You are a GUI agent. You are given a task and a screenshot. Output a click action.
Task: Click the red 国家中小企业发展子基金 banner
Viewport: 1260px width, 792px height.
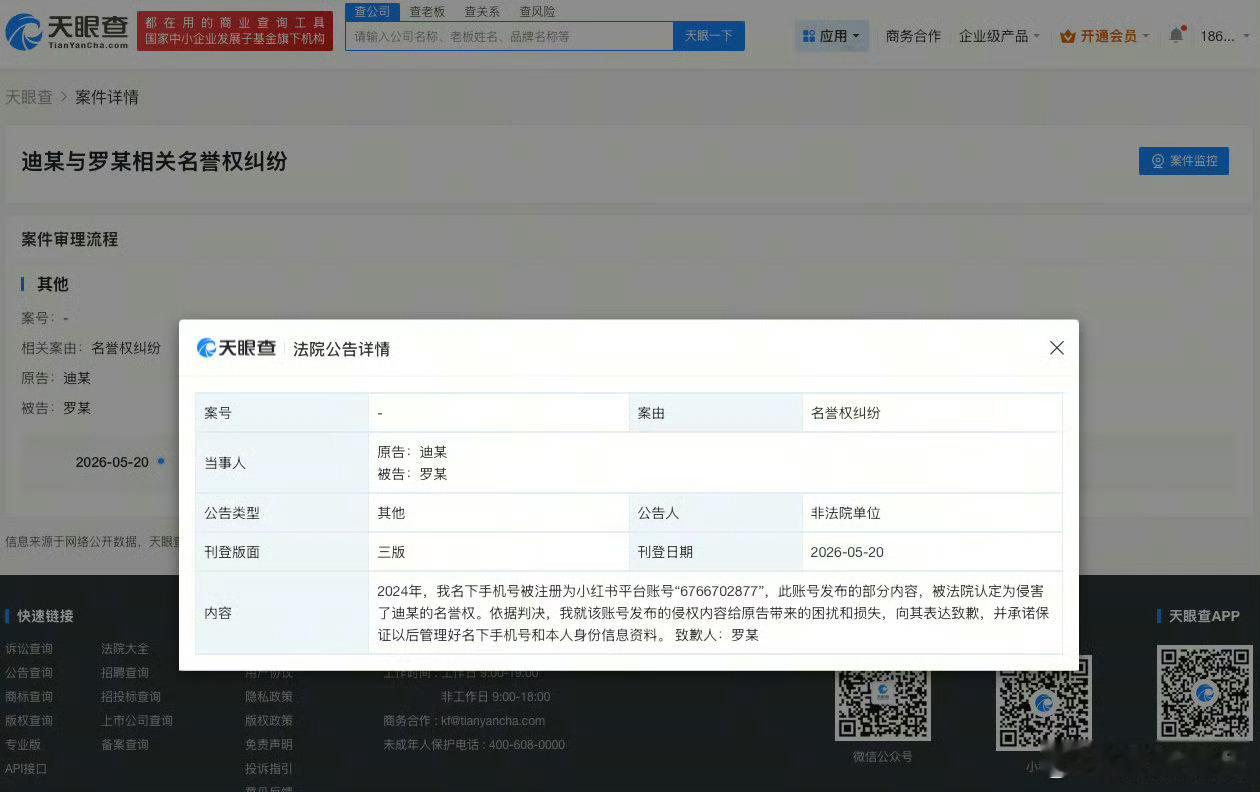235,31
